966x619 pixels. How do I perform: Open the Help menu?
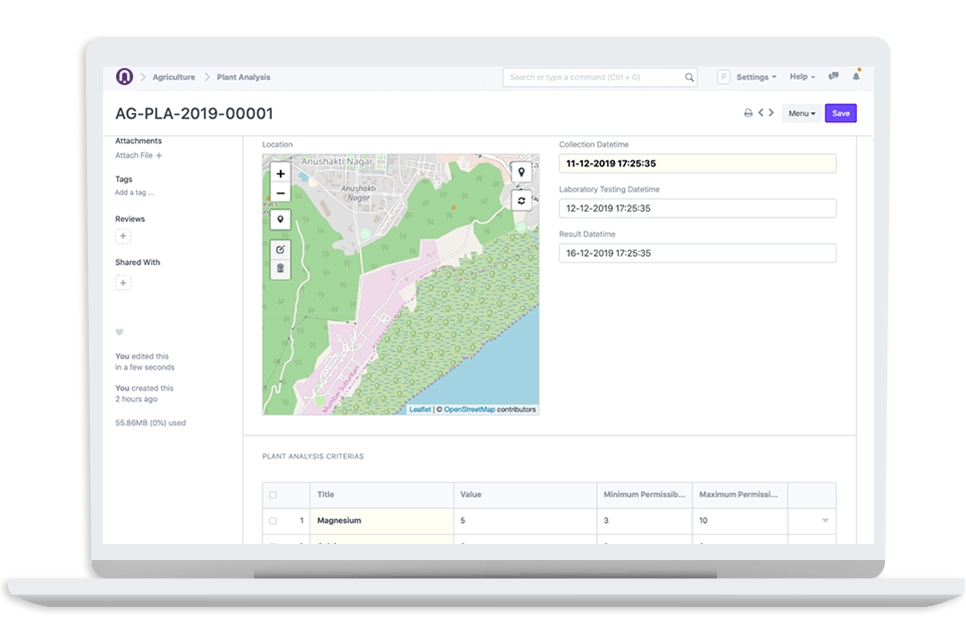click(x=802, y=77)
